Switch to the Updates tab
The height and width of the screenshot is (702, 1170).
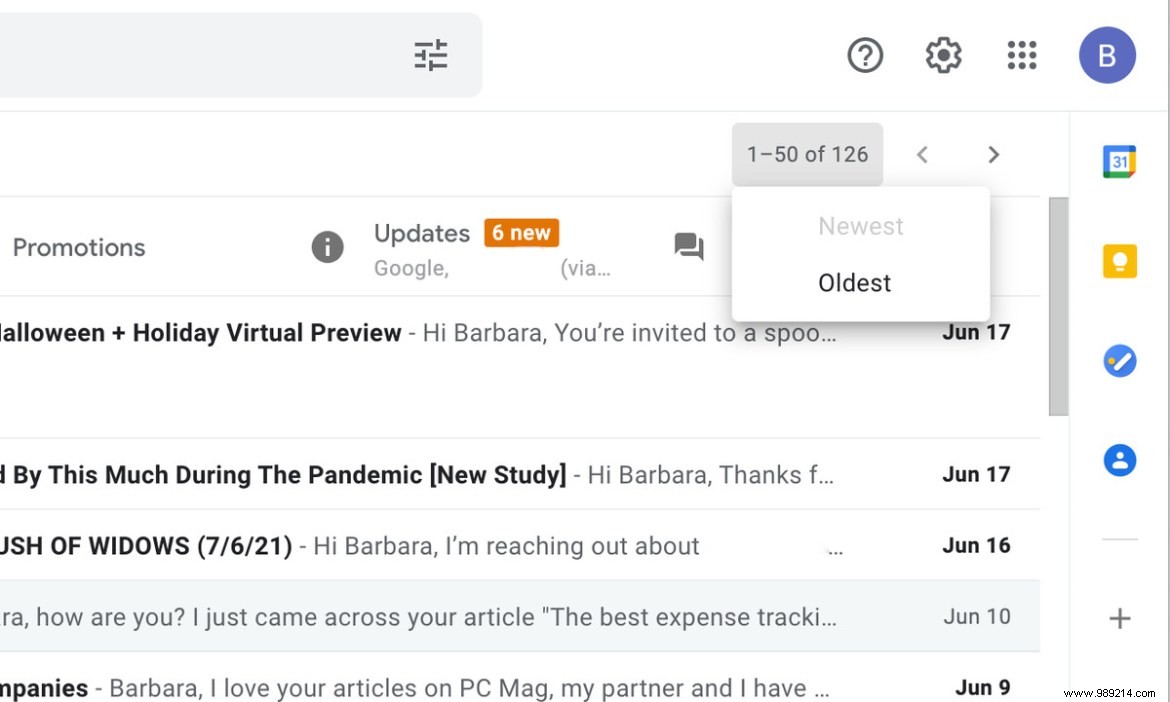421,232
